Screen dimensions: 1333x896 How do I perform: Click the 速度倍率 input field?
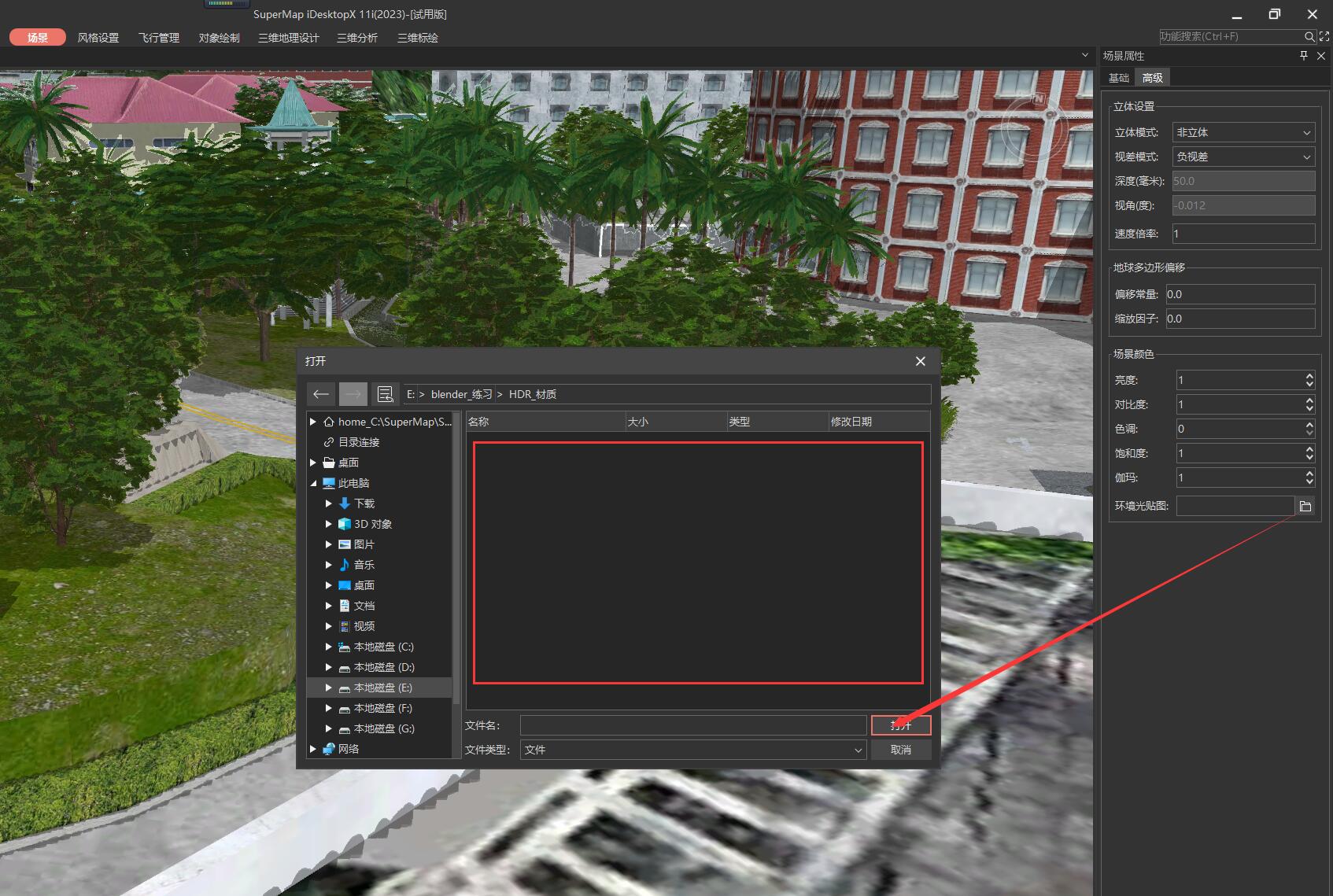[1243, 234]
